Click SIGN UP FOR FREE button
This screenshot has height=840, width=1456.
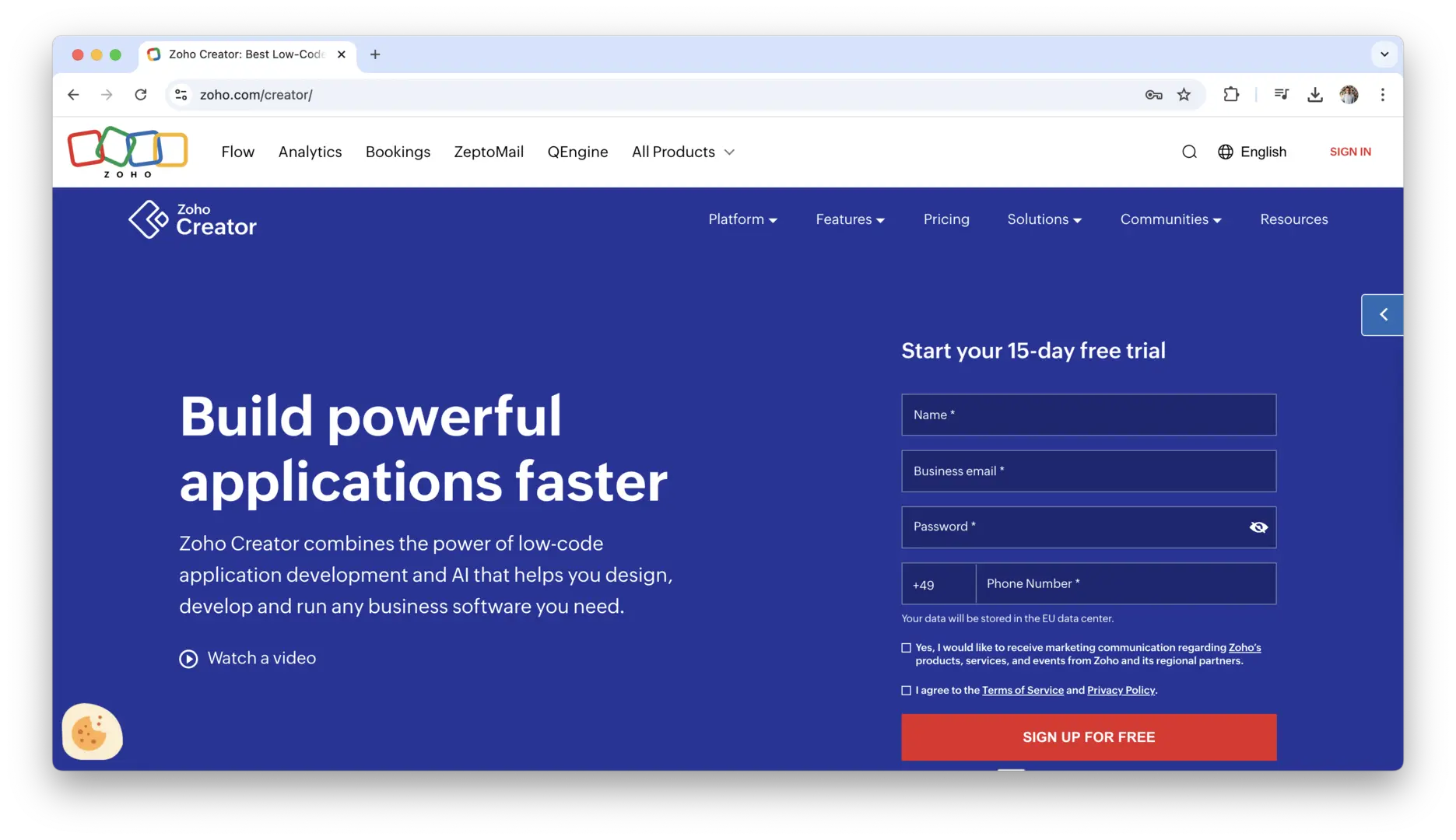(1089, 737)
